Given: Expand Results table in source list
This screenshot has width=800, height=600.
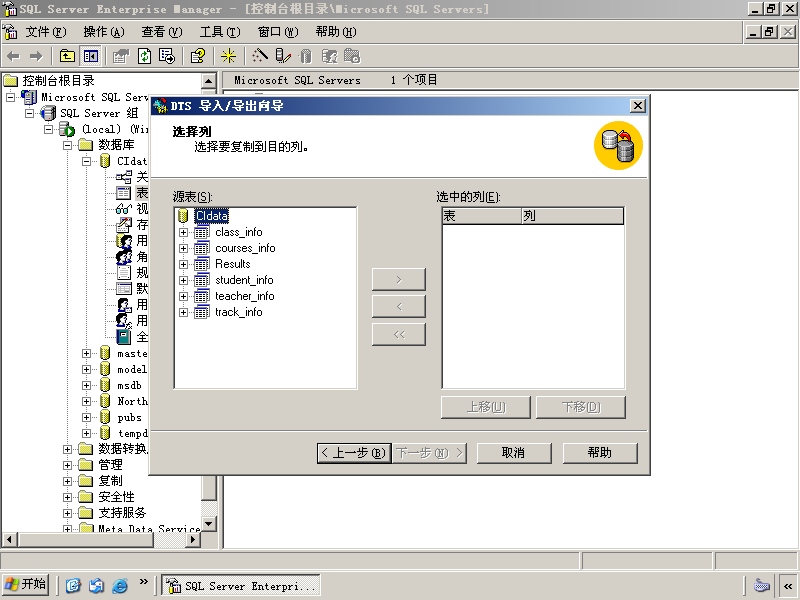Looking at the screenshot, I should click(x=184, y=264).
